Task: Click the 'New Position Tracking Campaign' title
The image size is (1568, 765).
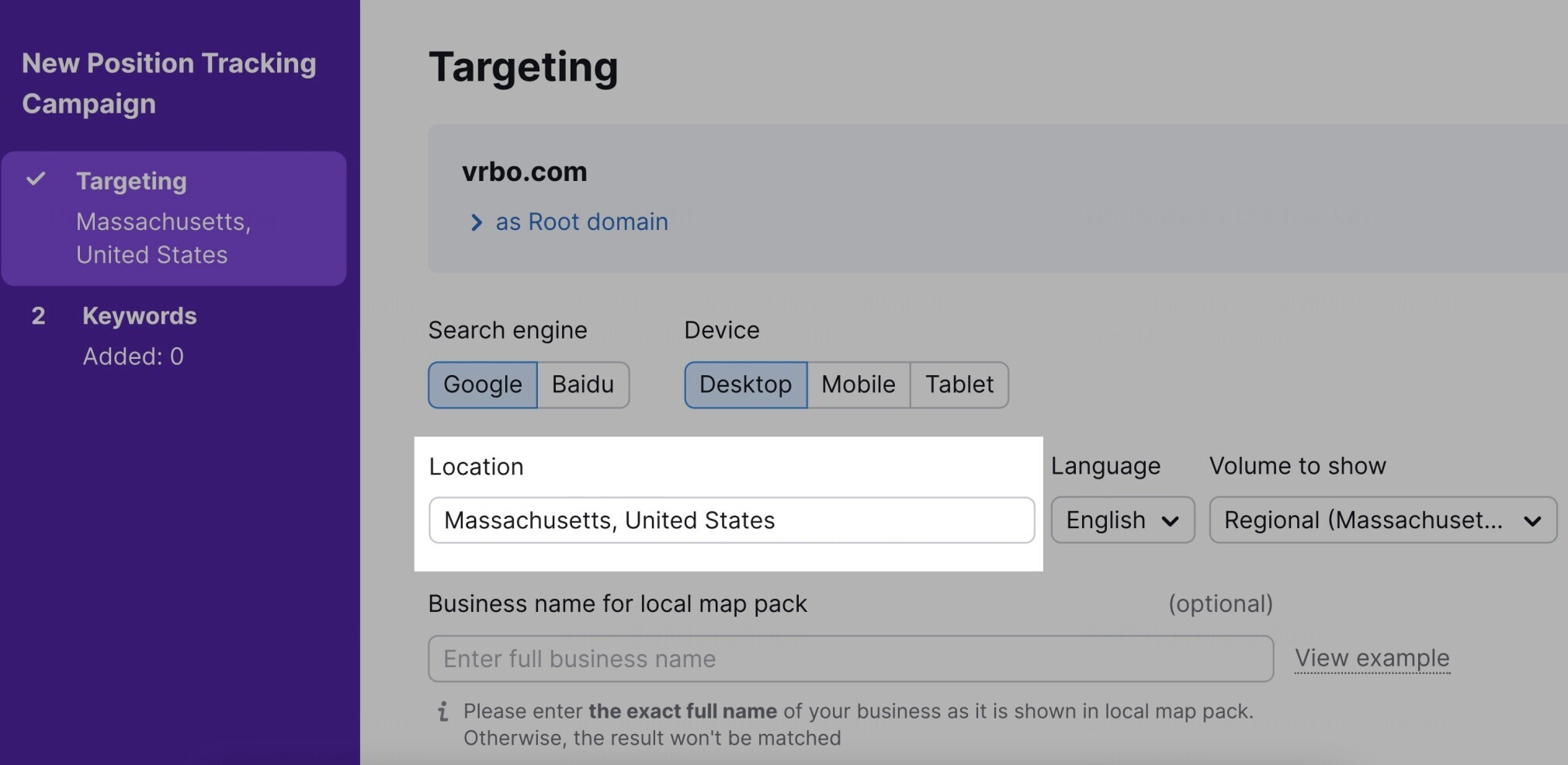Action: [x=169, y=83]
